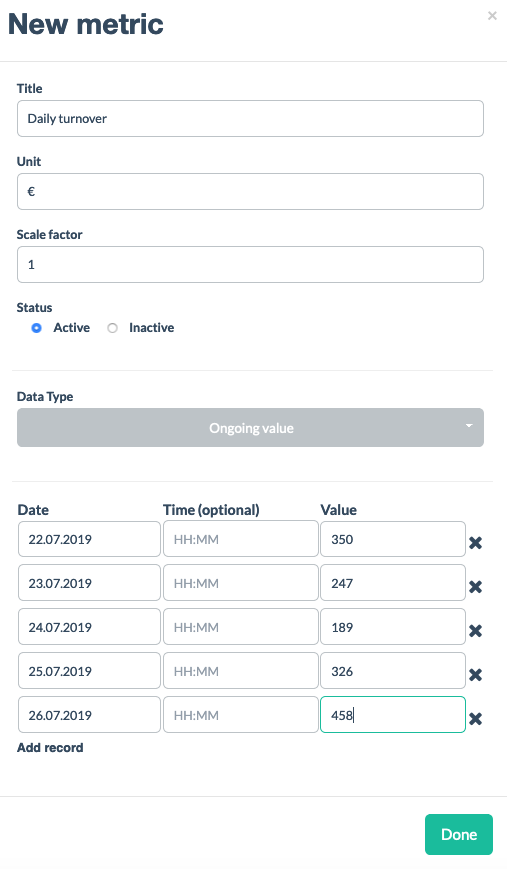Confirm with the Done button
The width and height of the screenshot is (507, 869).
coord(459,834)
